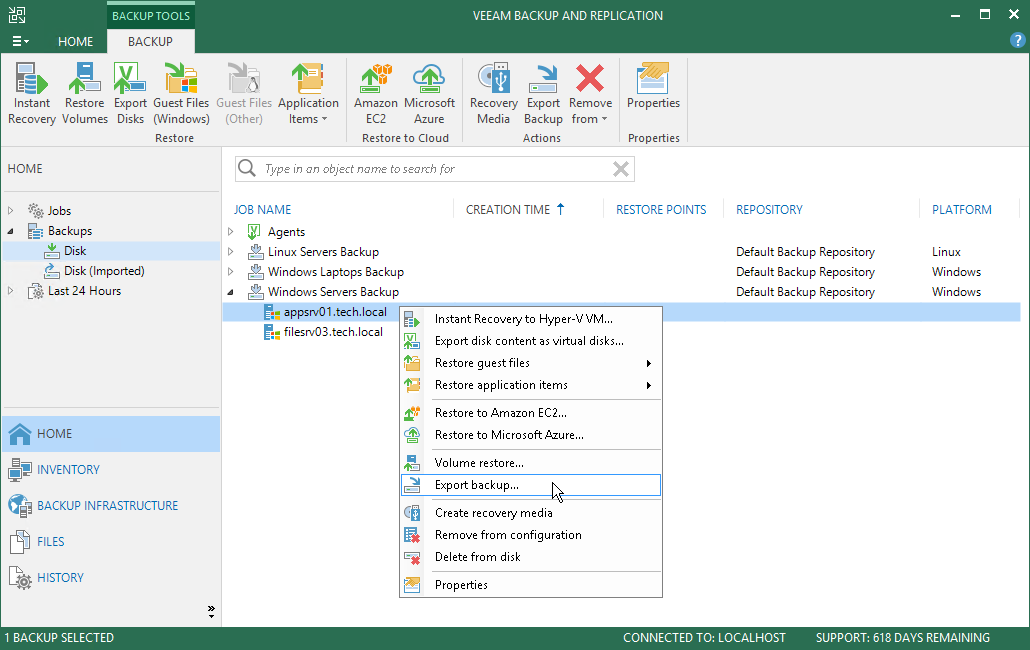Click the Instant Recovery ribbon icon
Image resolution: width=1030 pixels, height=650 pixels.
(x=32, y=93)
